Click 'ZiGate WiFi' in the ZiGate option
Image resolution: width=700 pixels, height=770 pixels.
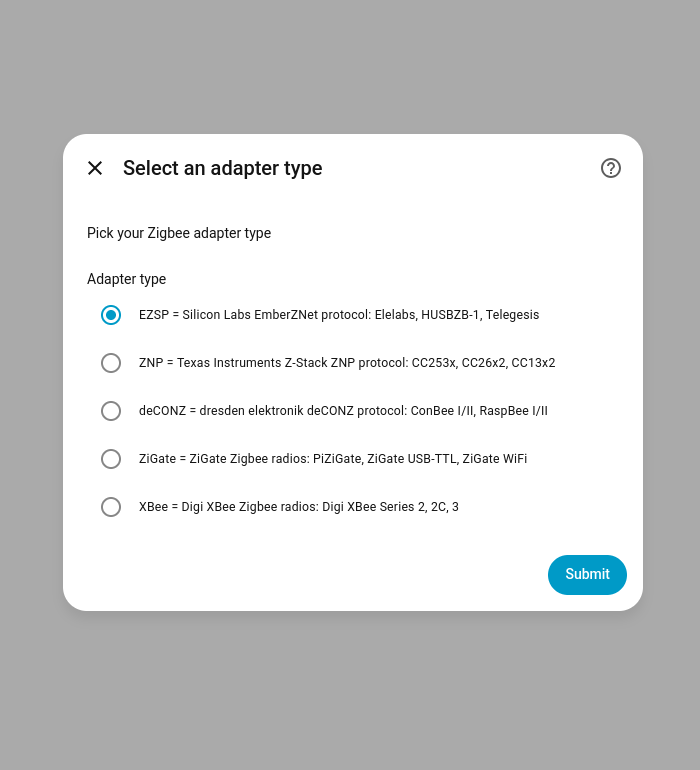(x=494, y=459)
